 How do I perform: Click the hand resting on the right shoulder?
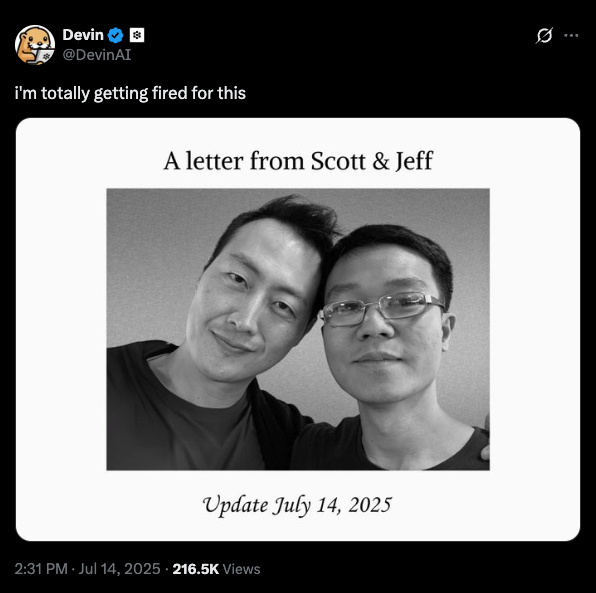(x=485, y=437)
